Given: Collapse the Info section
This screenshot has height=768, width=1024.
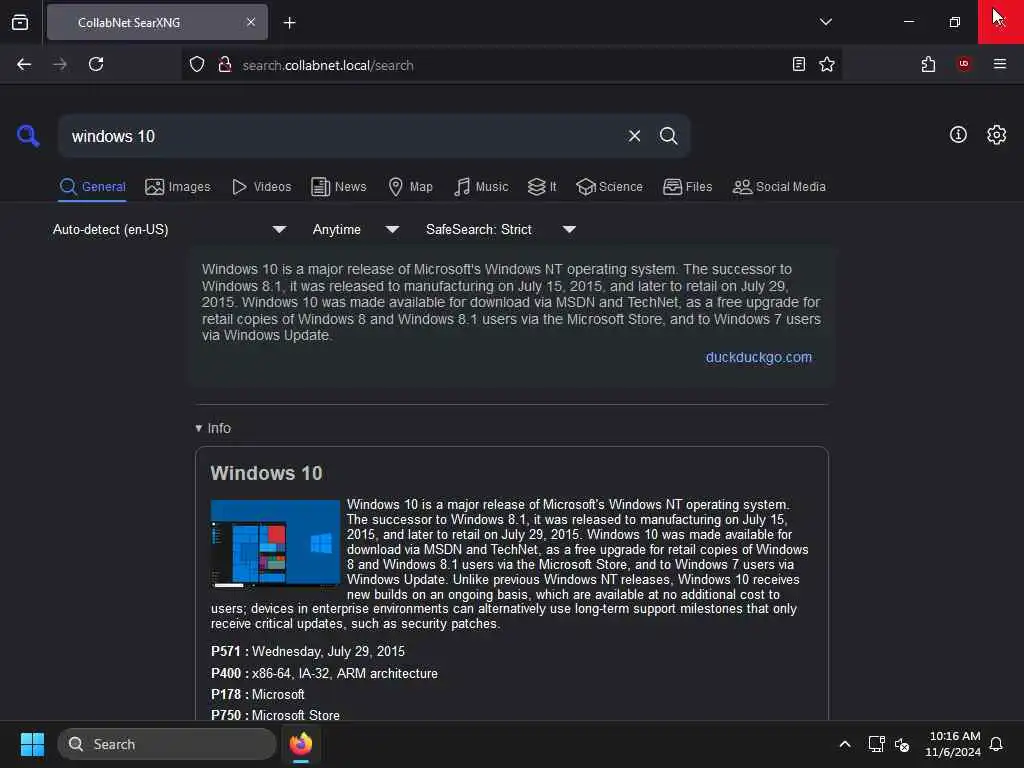Looking at the screenshot, I should pos(213,428).
